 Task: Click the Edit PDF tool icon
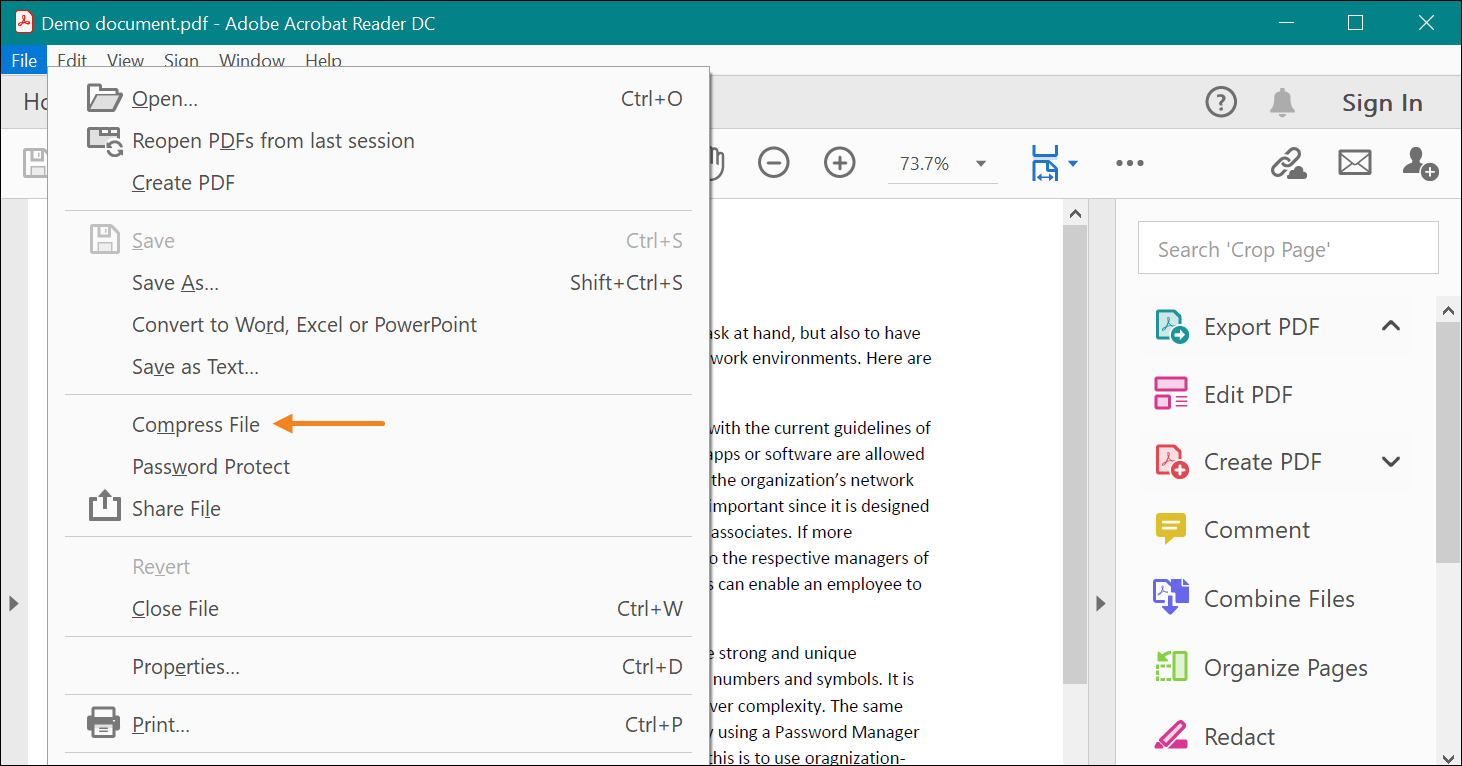pyautogui.click(x=1171, y=394)
